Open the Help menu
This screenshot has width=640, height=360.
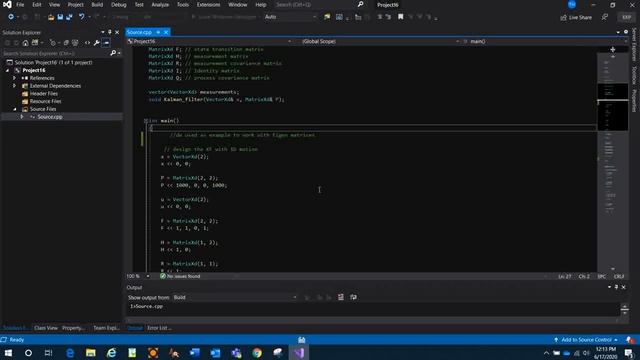pyautogui.click(x=261, y=5)
